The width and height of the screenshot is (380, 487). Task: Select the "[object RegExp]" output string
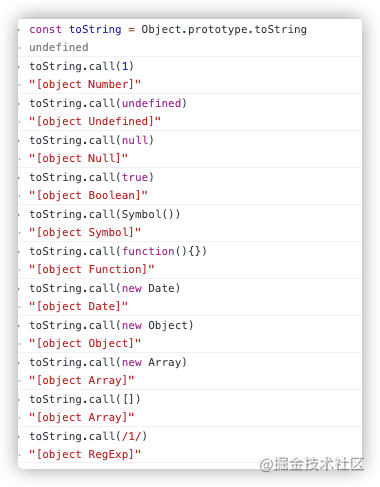tap(85, 454)
